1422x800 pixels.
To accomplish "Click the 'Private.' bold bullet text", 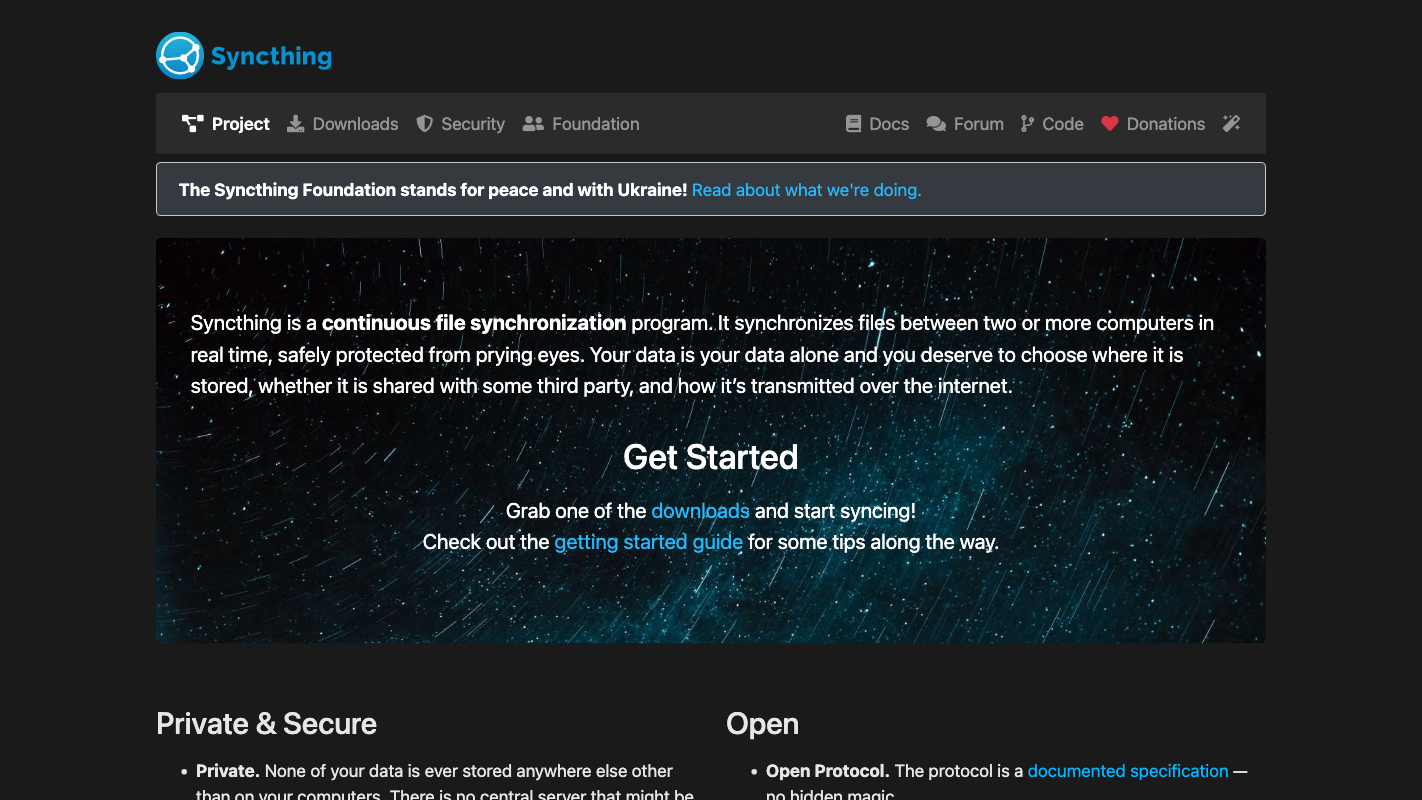I will tap(228, 771).
